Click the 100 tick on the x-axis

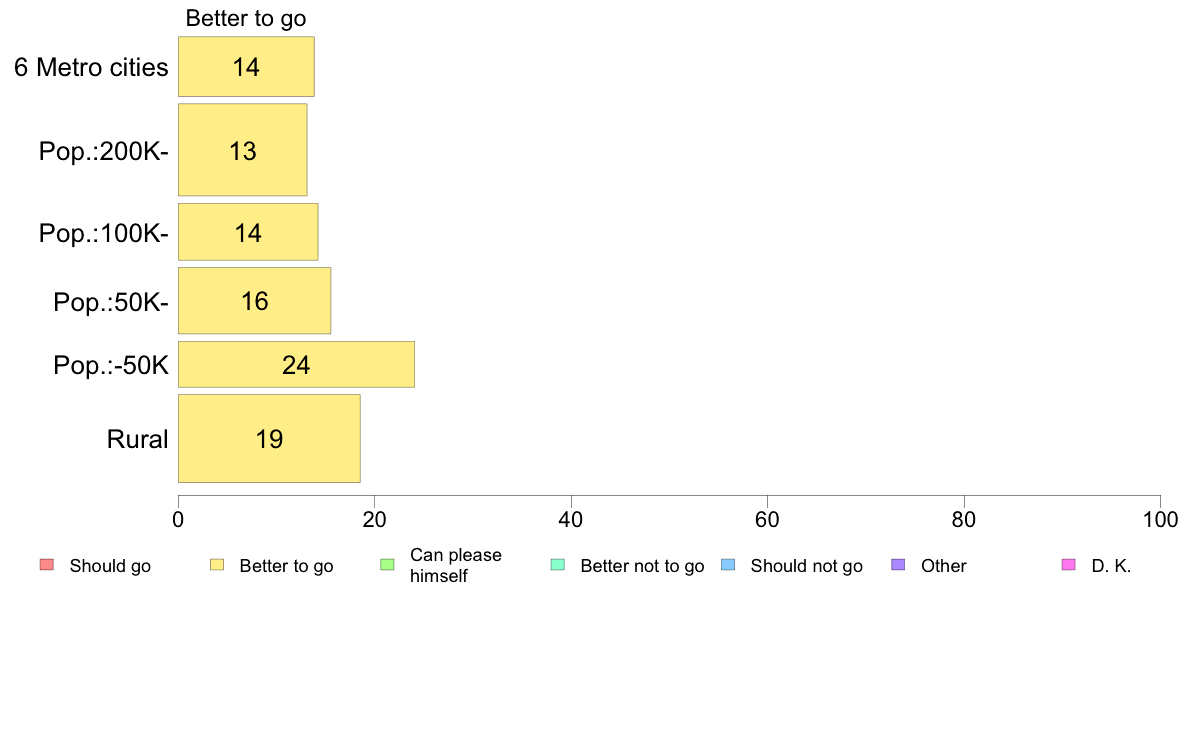coord(1160,519)
